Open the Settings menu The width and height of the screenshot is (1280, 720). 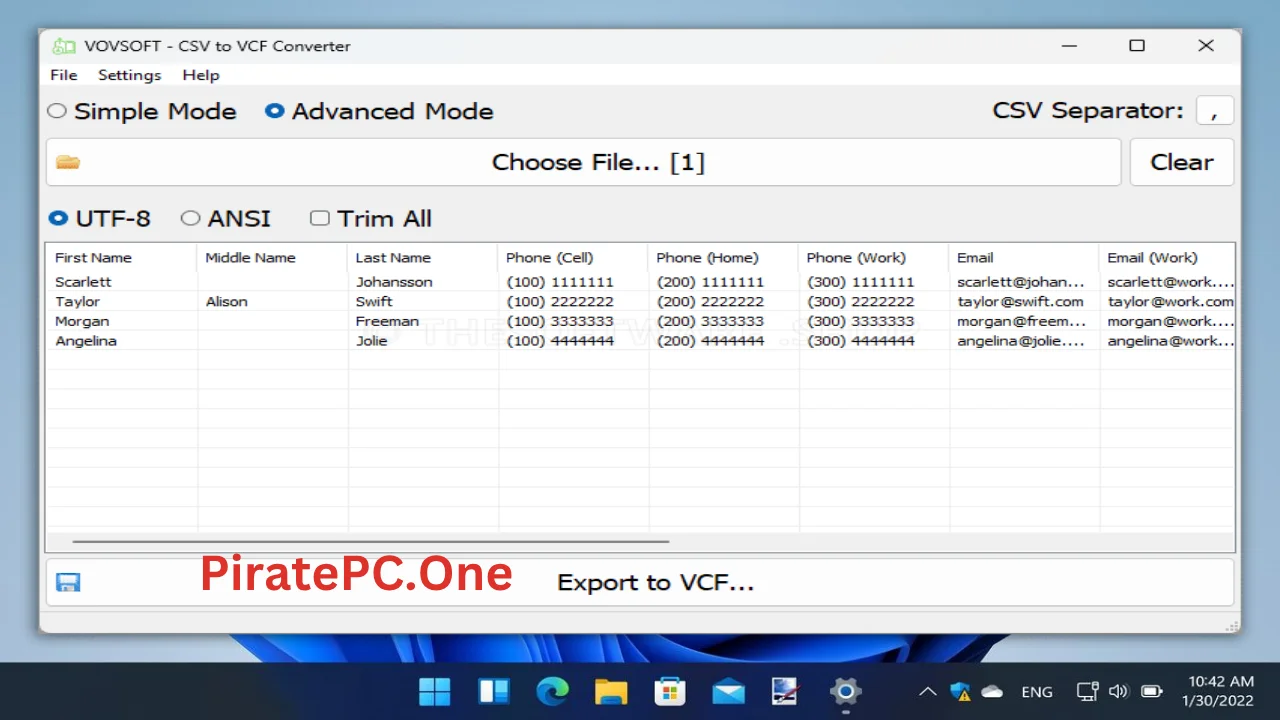tap(129, 75)
